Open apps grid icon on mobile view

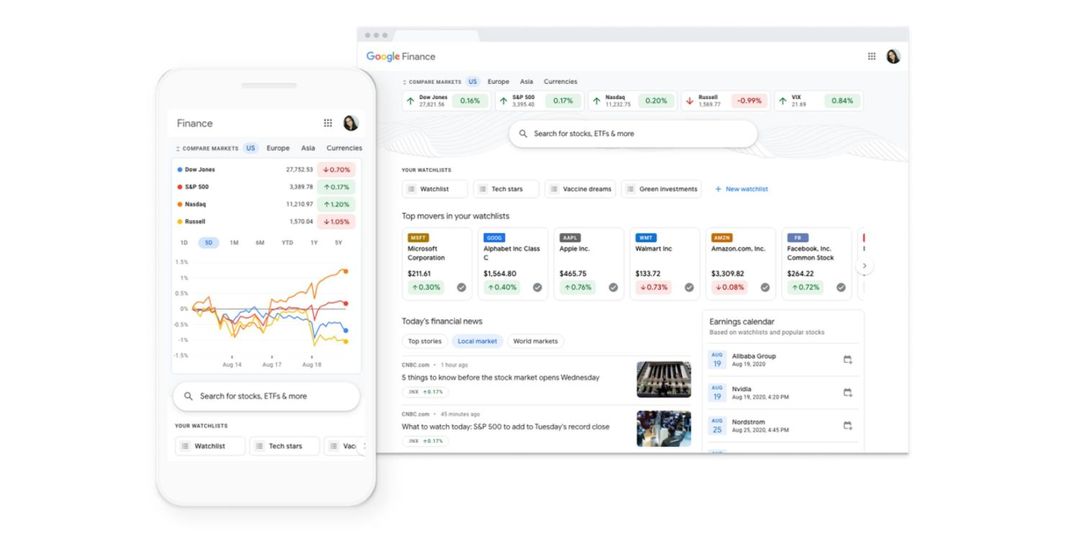click(327, 123)
